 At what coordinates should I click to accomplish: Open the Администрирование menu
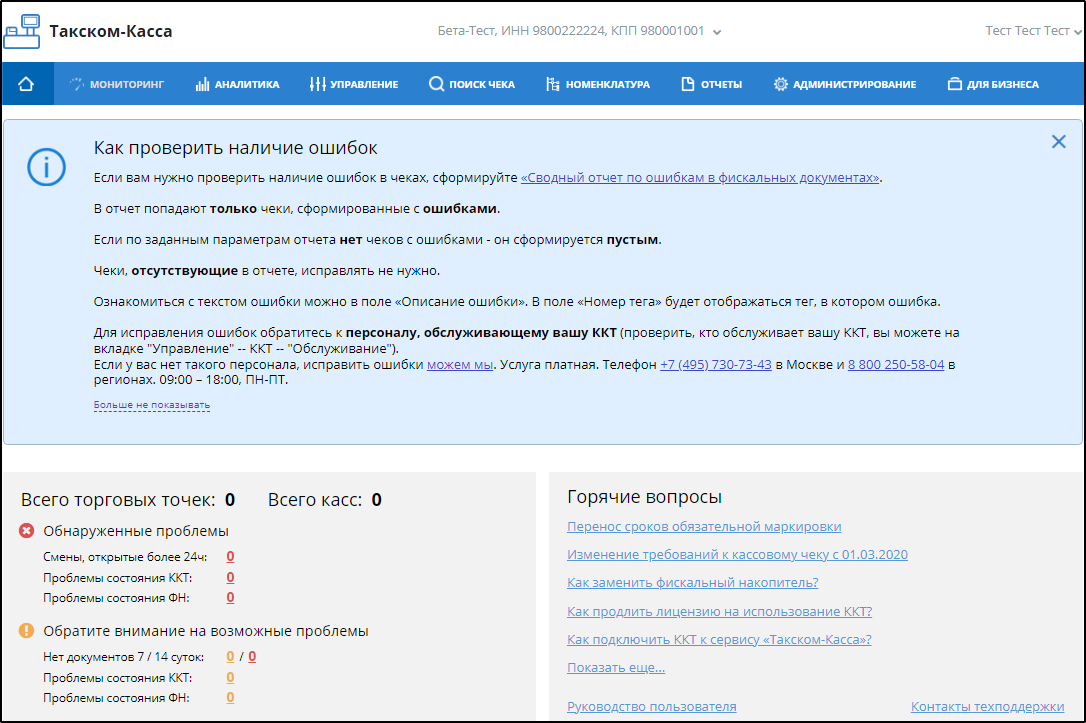coord(844,84)
